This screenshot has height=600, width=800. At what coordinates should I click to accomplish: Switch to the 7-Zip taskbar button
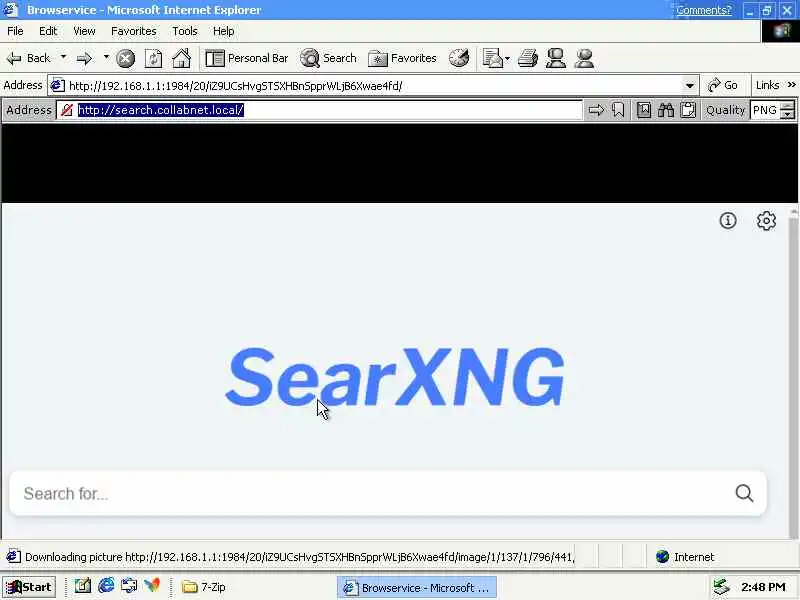[x=204, y=587]
